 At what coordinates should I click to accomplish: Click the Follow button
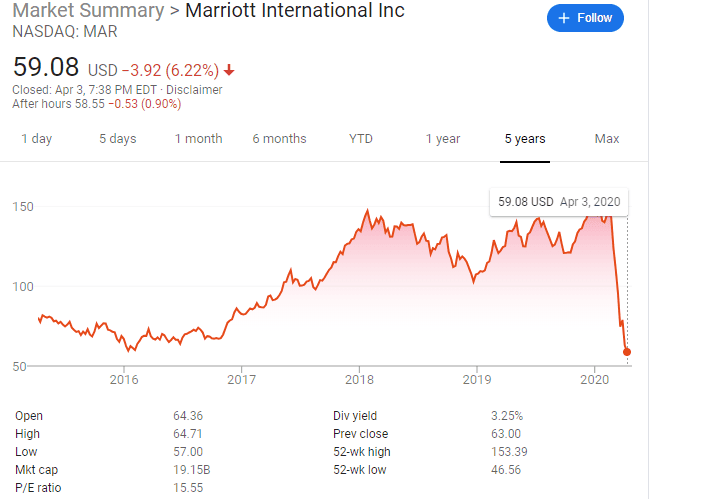[x=585, y=18]
